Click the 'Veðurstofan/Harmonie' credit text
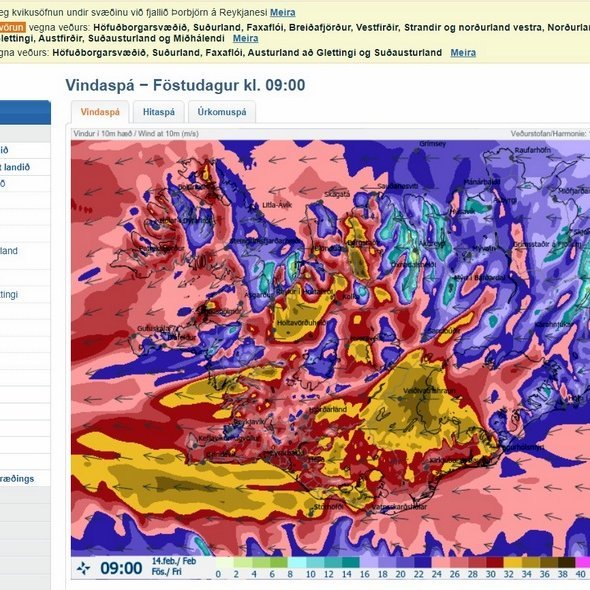 (549, 134)
